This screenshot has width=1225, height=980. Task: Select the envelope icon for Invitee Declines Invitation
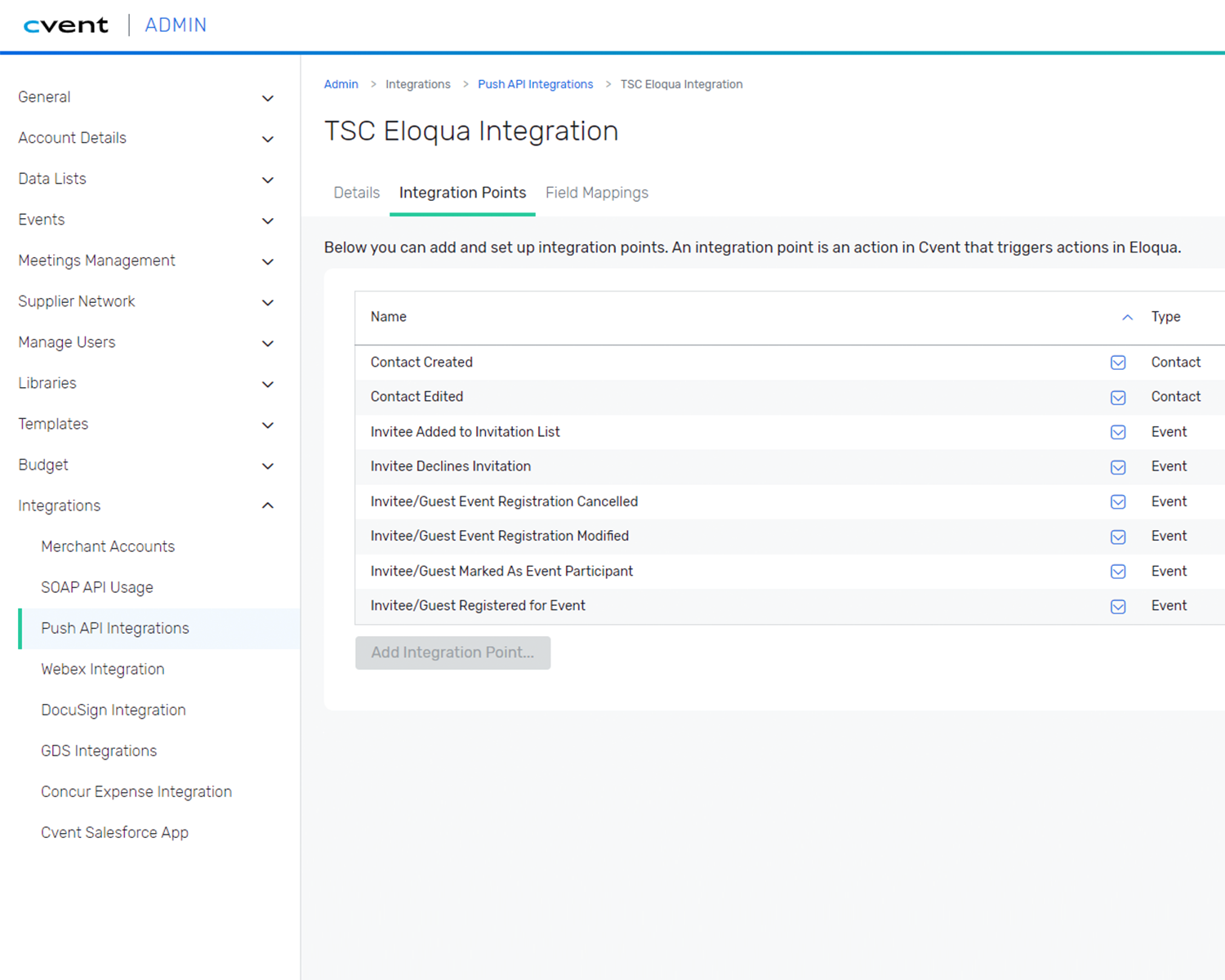pos(1118,466)
